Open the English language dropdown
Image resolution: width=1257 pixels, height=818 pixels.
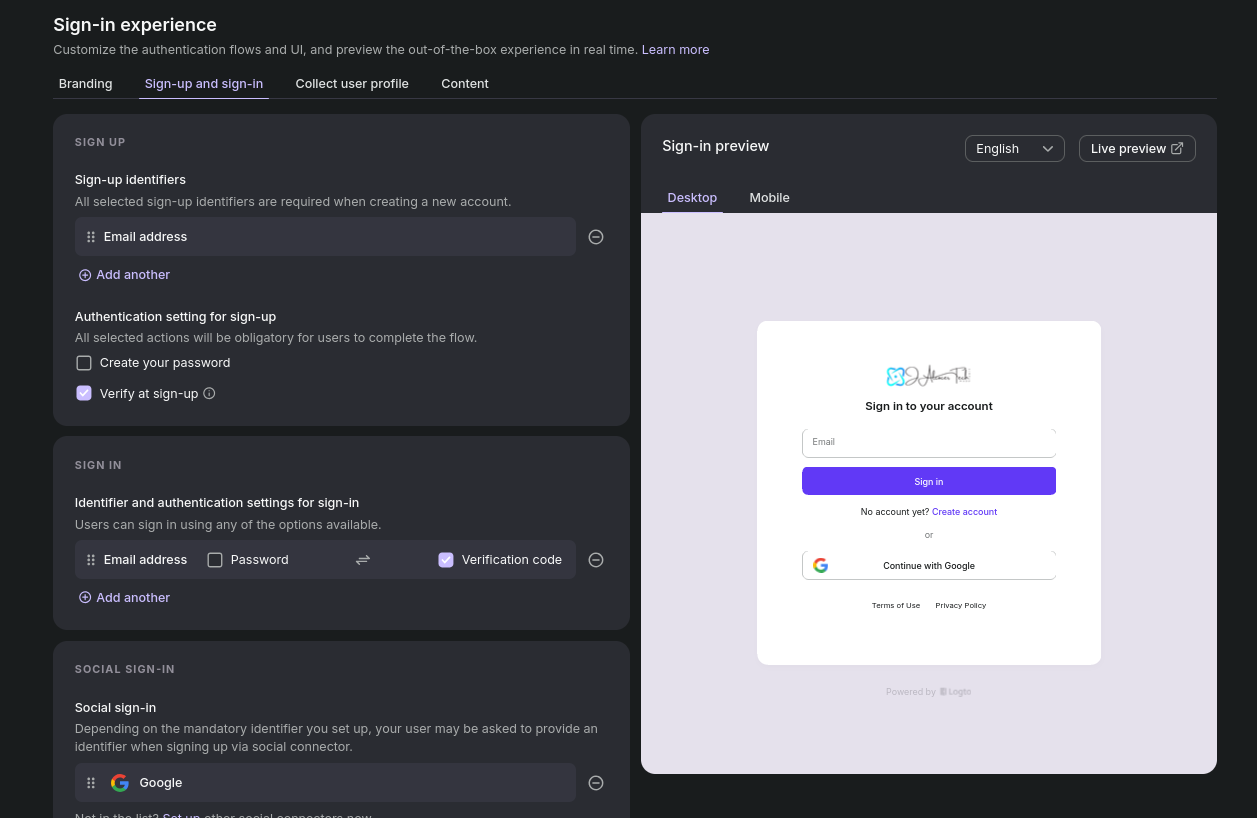pyautogui.click(x=1014, y=149)
